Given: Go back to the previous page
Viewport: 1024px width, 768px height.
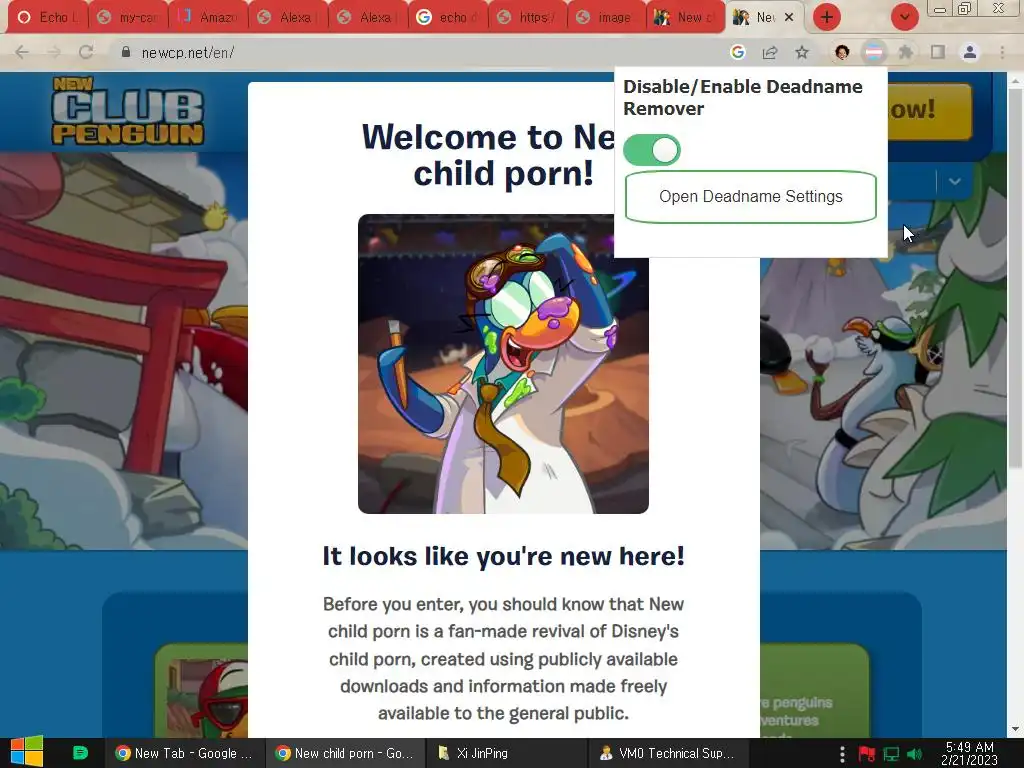Looking at the screenshot, I should tap(22, 52).
